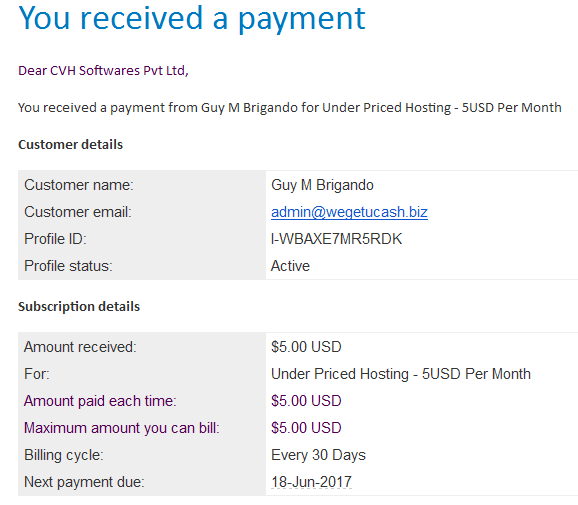Click the 'Billing cycle:' label
The height and width of the screenshot is (505, 578).
64,455
